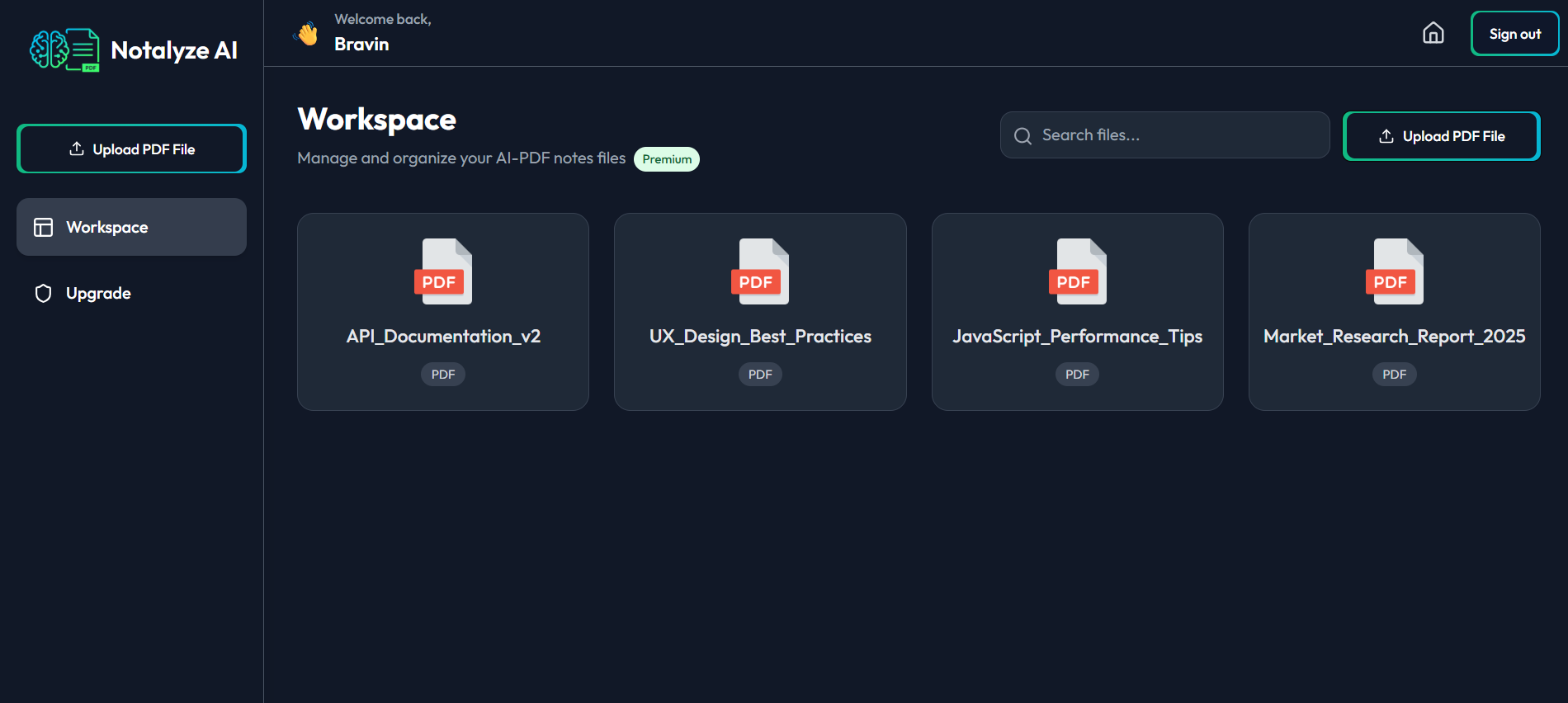The height and width of the screenshot is (703, 1568).
Task: Click the Notalyze AI brain logo
Action: 64,50
